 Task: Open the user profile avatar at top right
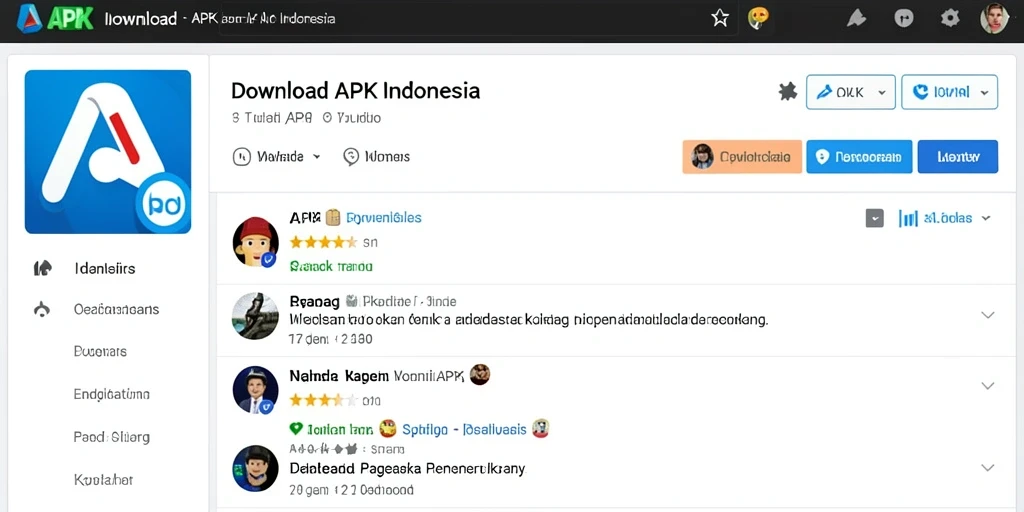point(995,18)
